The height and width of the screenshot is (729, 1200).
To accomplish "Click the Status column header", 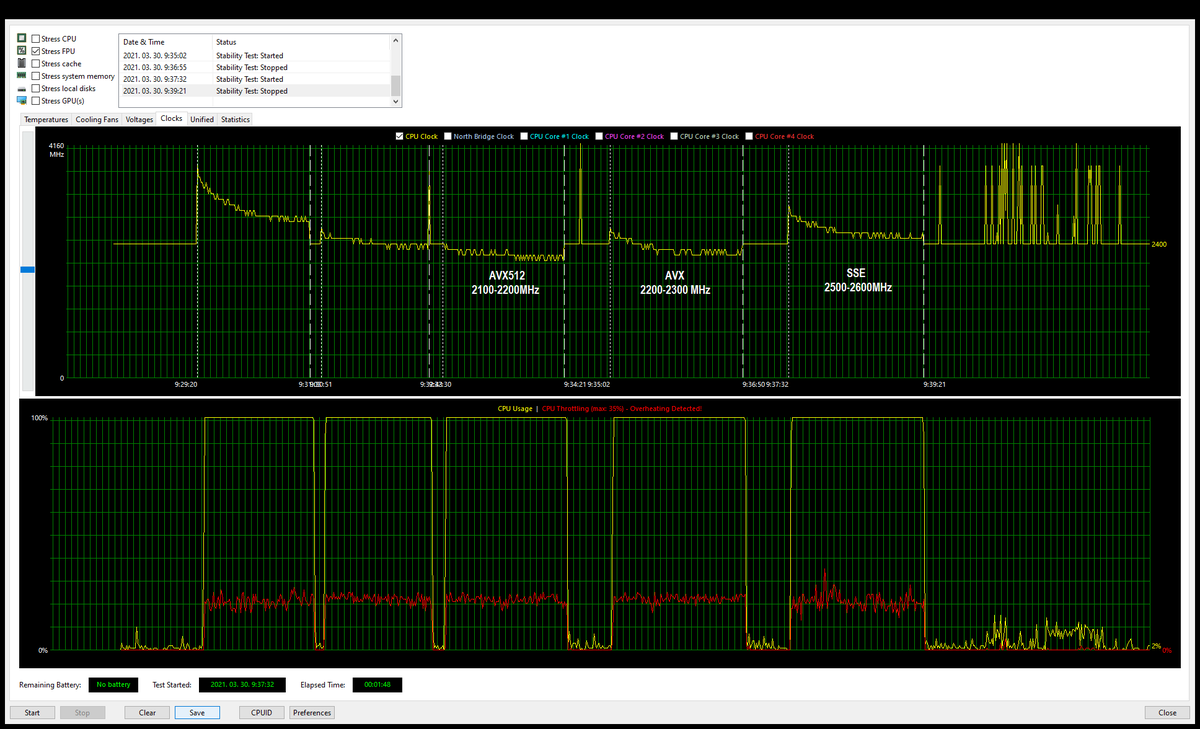I will click(301, 42).
